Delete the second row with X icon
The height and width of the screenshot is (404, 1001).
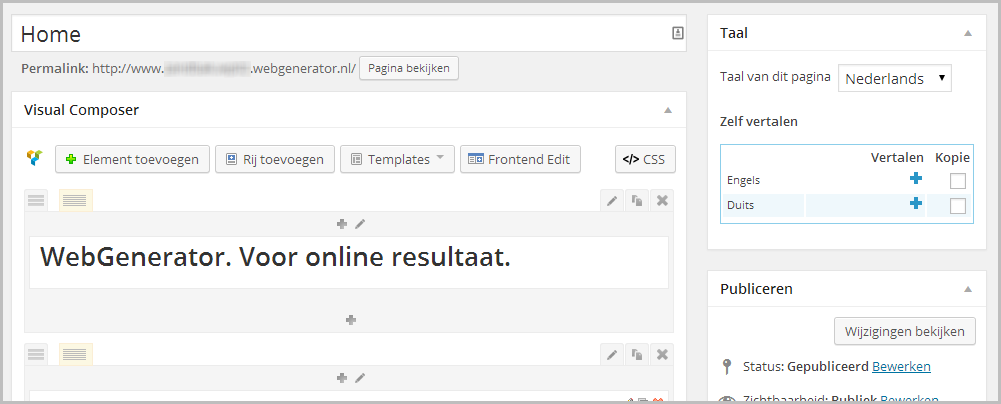point(662,354)
